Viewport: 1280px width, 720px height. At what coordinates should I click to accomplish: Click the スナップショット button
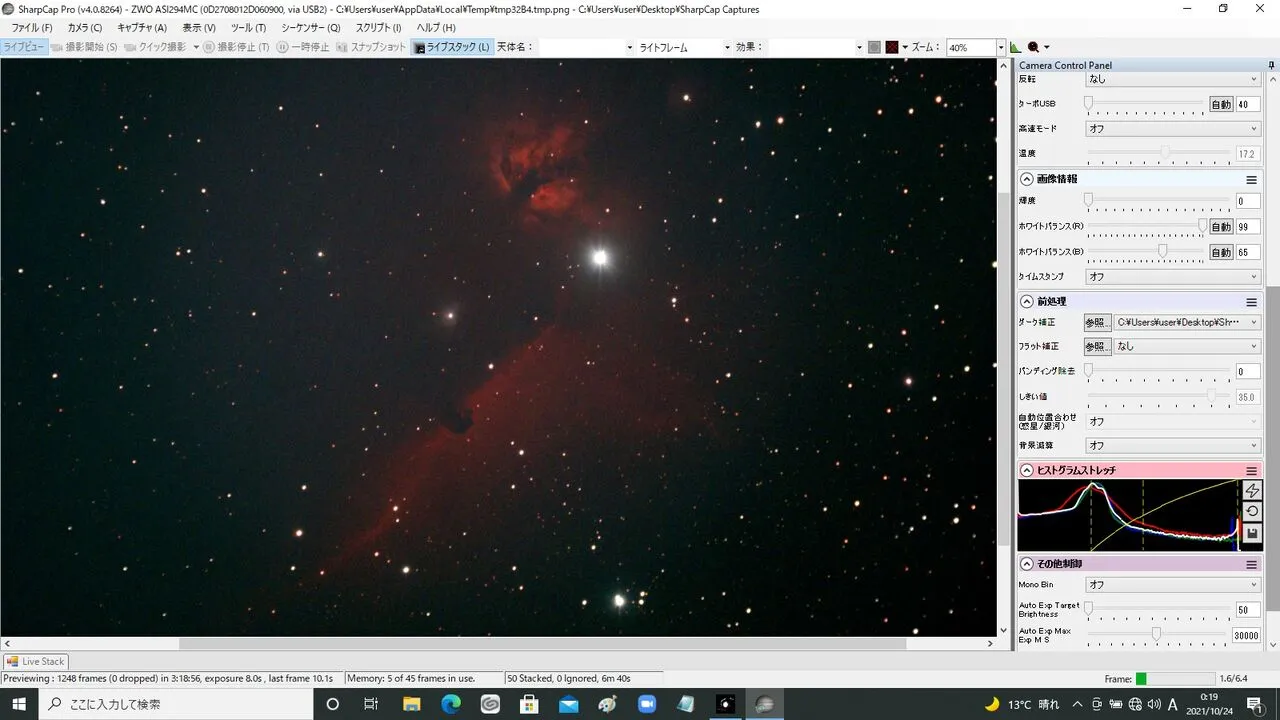pos(371,47)
